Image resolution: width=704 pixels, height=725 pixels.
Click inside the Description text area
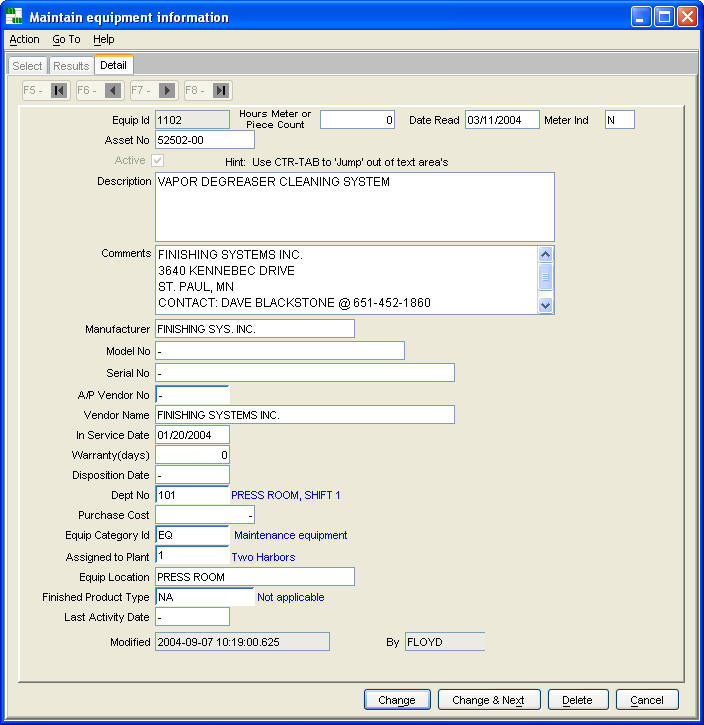[x=355, y=207]
